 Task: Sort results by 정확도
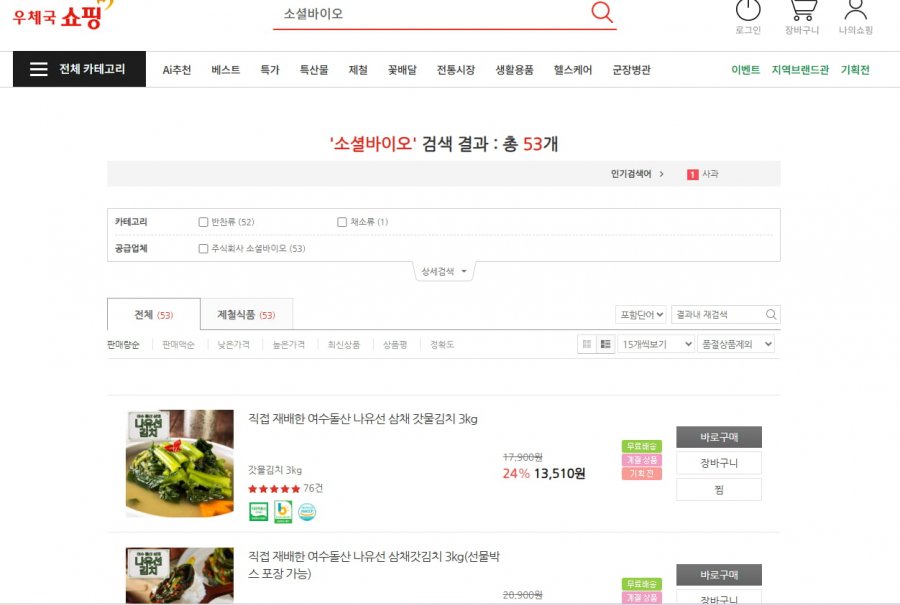pyautogui.click(x=442, y=345)
